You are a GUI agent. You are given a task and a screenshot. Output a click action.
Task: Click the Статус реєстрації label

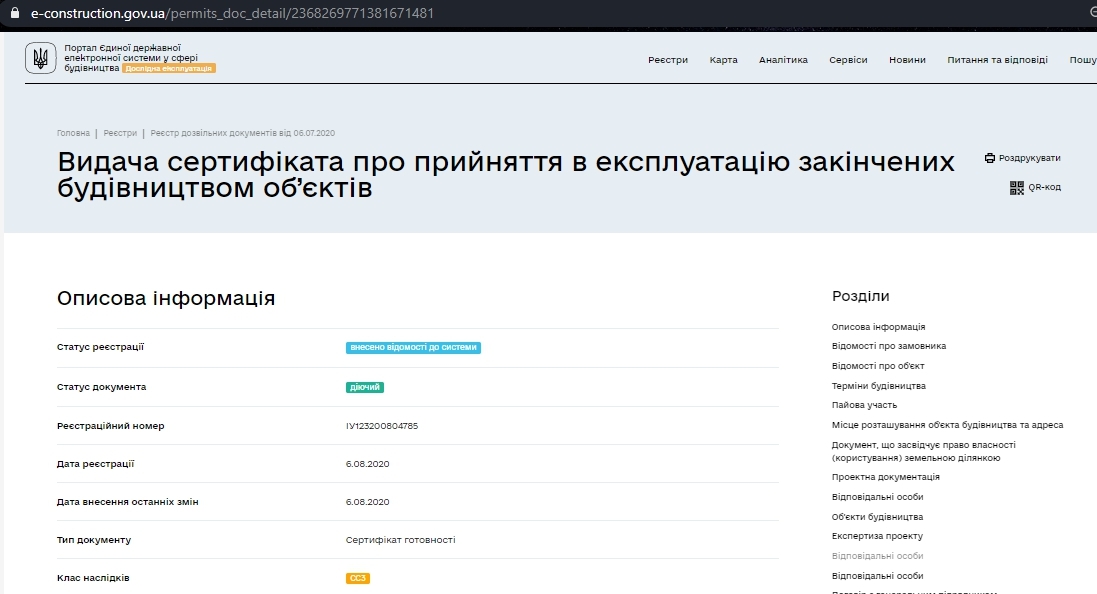pyautogui.click(x=100, y=347)
